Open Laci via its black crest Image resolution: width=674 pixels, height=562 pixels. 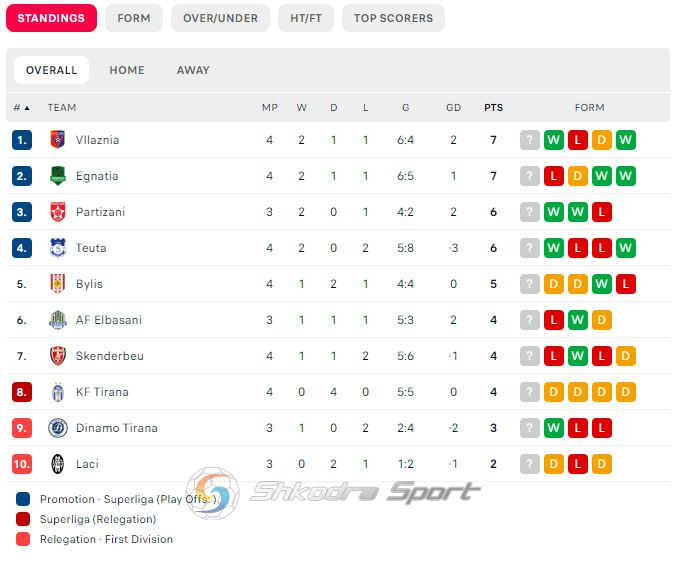[58, 464]
